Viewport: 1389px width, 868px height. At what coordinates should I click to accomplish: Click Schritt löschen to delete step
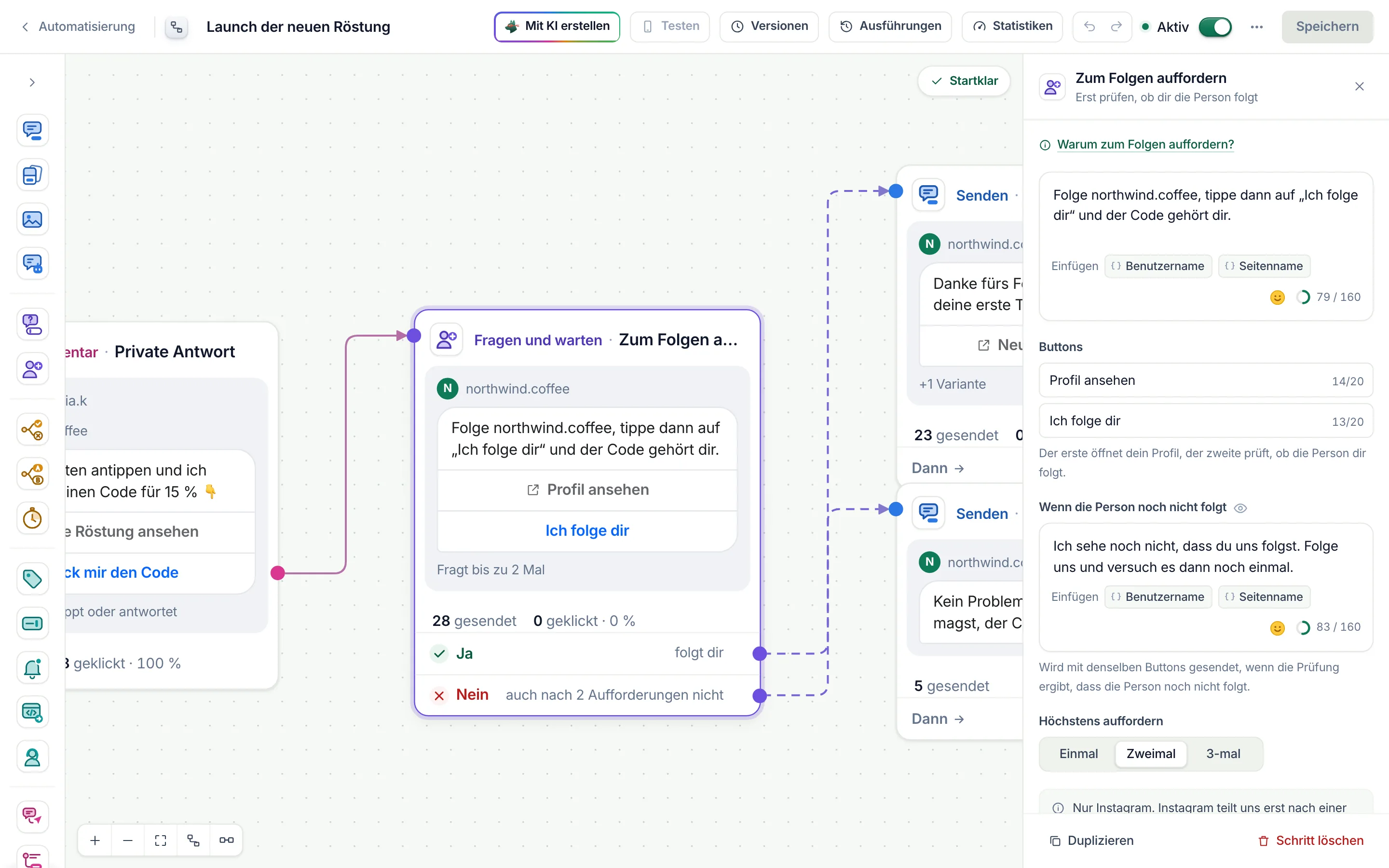tap(1310, 841)
